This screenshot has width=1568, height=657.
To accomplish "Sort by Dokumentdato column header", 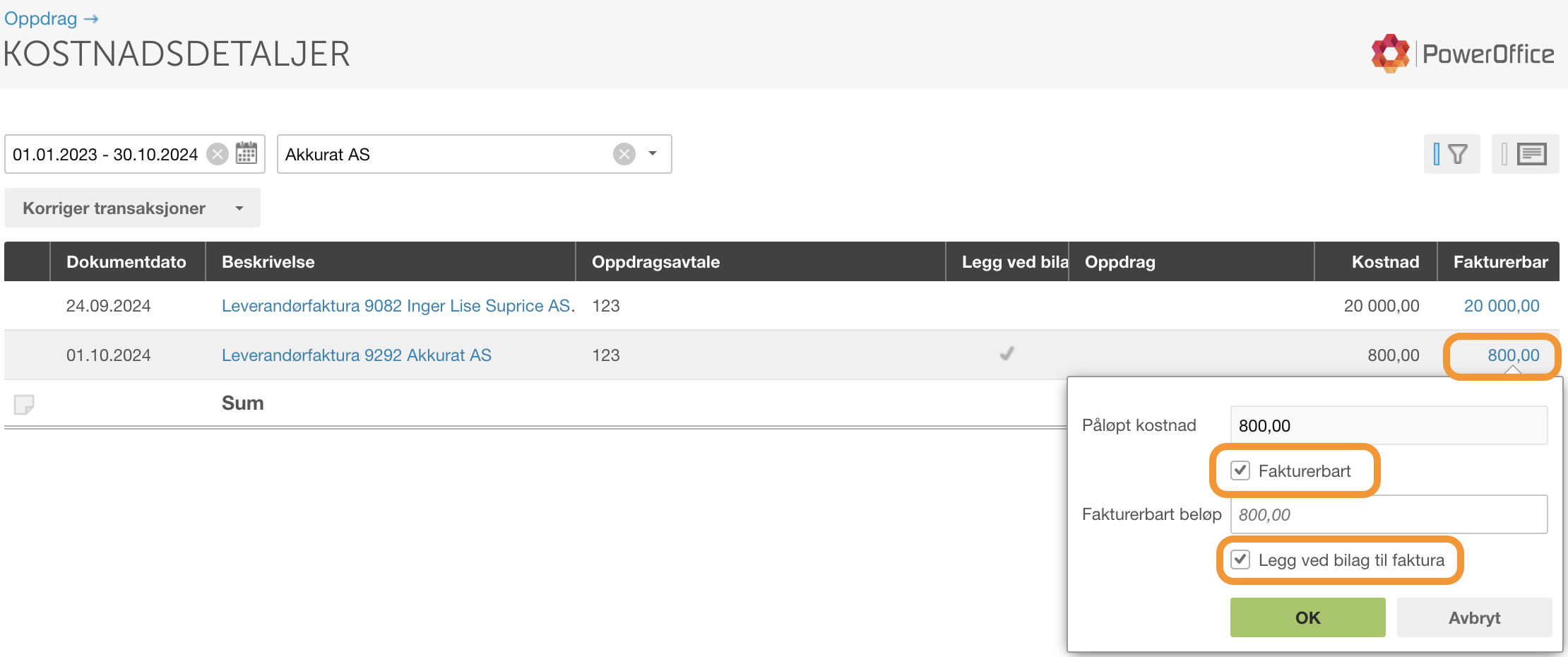I will (x=127, y=261).
